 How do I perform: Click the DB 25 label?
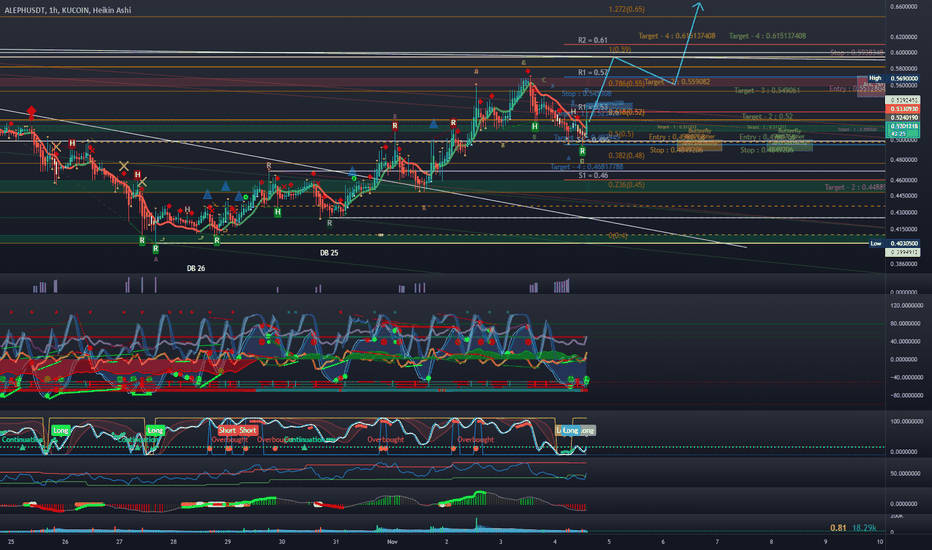pos(329,253)
